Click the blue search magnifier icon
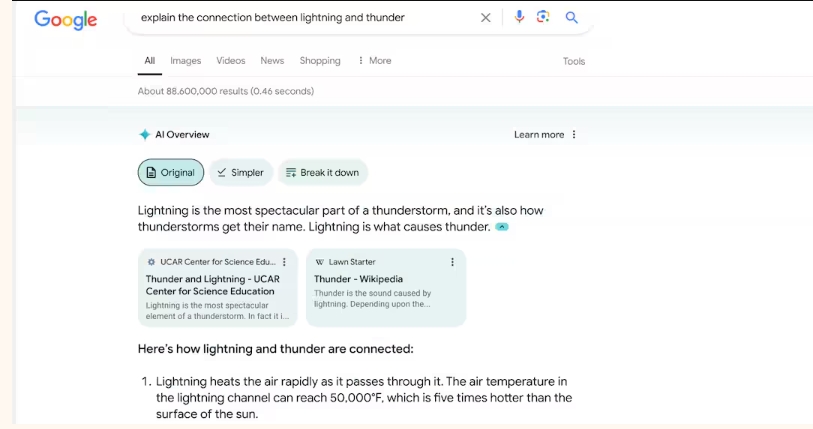The height and width of the screenshot is (429, 813). tap(572, 17)
